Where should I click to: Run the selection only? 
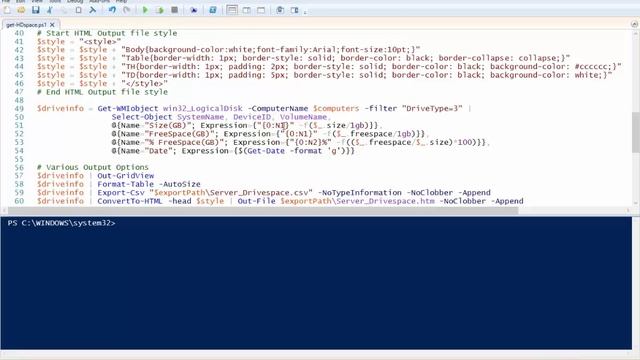160,10
